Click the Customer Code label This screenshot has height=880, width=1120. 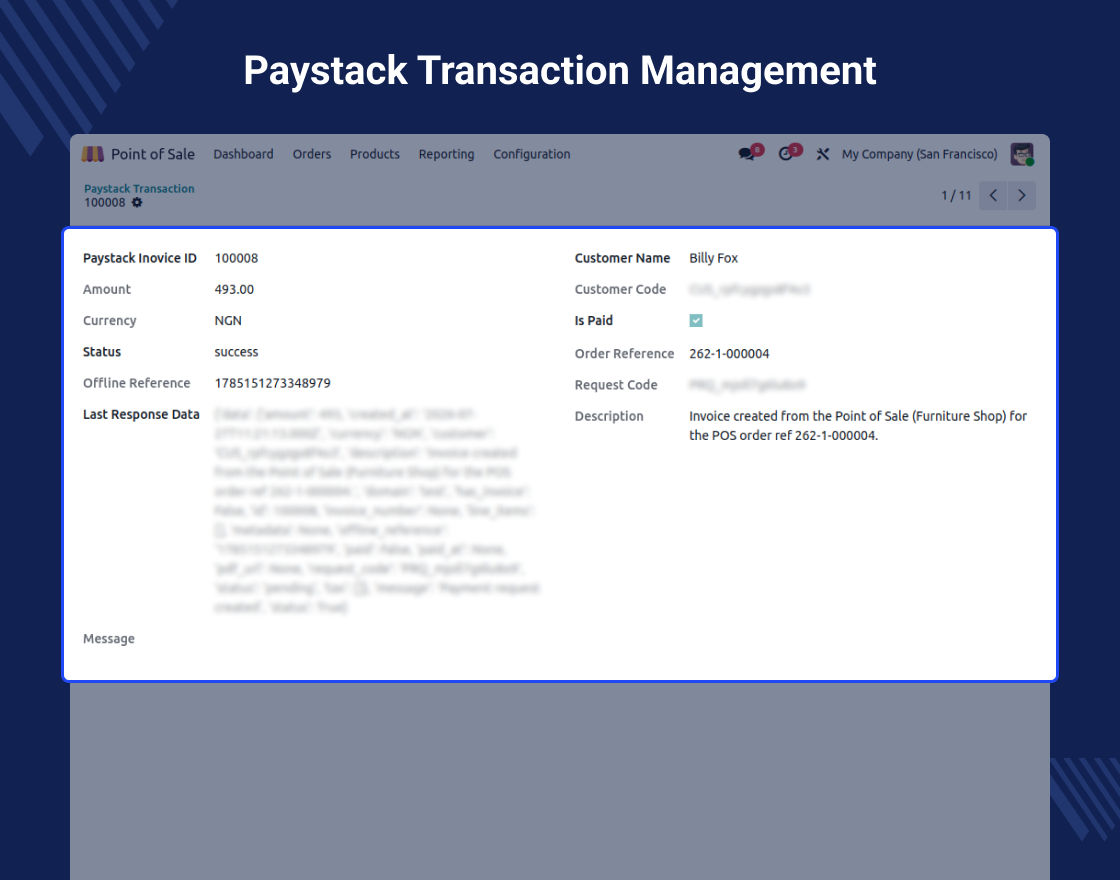point(620,289)
